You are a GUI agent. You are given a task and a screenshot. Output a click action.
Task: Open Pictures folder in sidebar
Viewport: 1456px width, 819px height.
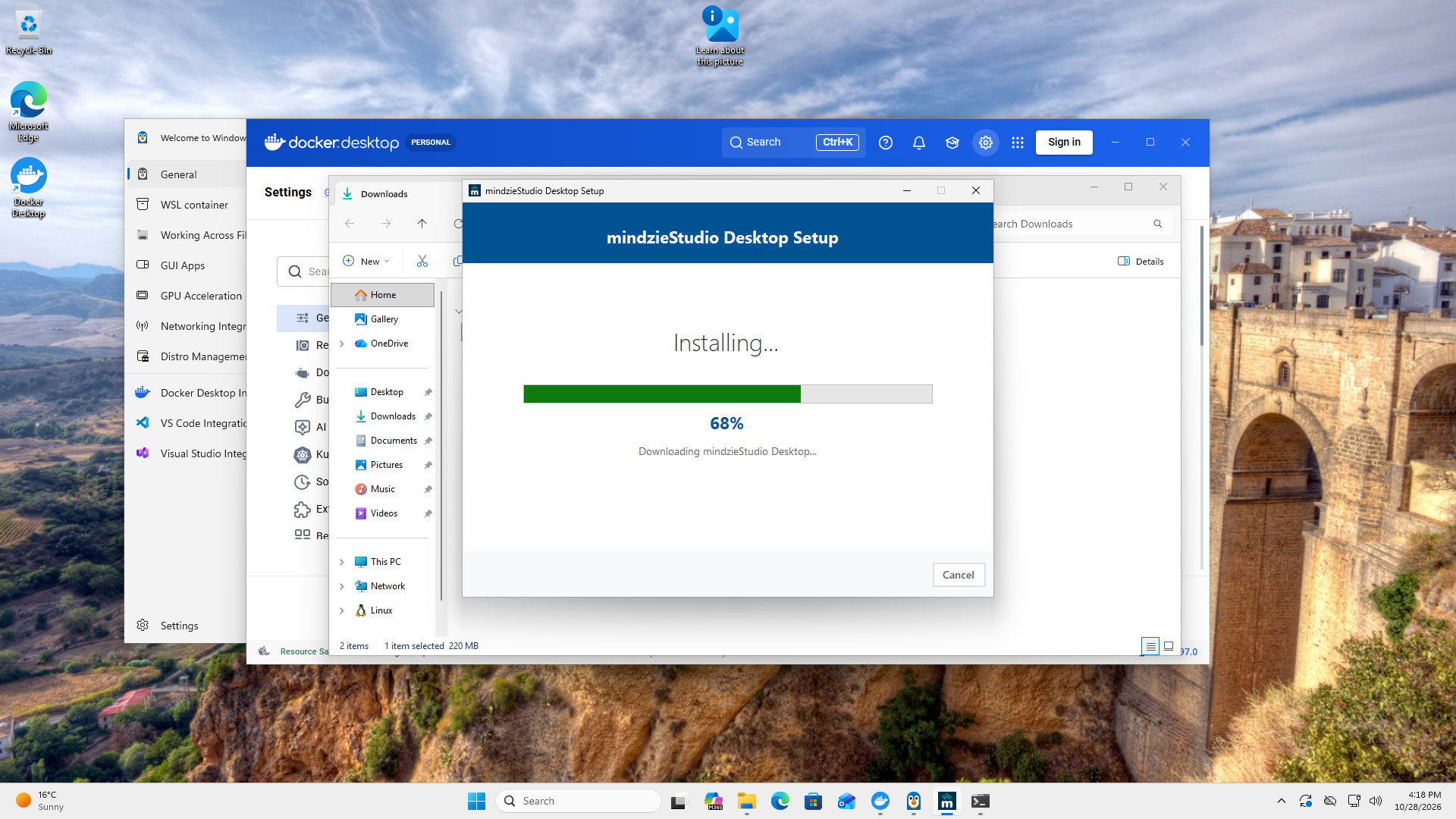pyautogui.click(x=386, y=465)
